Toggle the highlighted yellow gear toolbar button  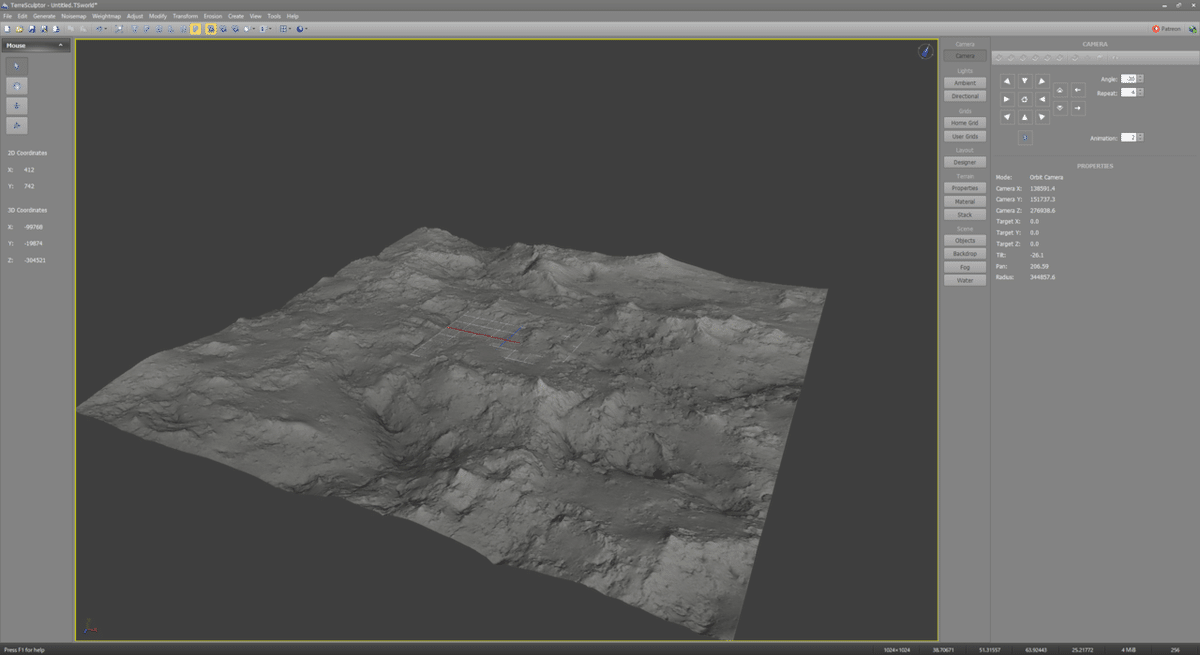pos(211,29)
